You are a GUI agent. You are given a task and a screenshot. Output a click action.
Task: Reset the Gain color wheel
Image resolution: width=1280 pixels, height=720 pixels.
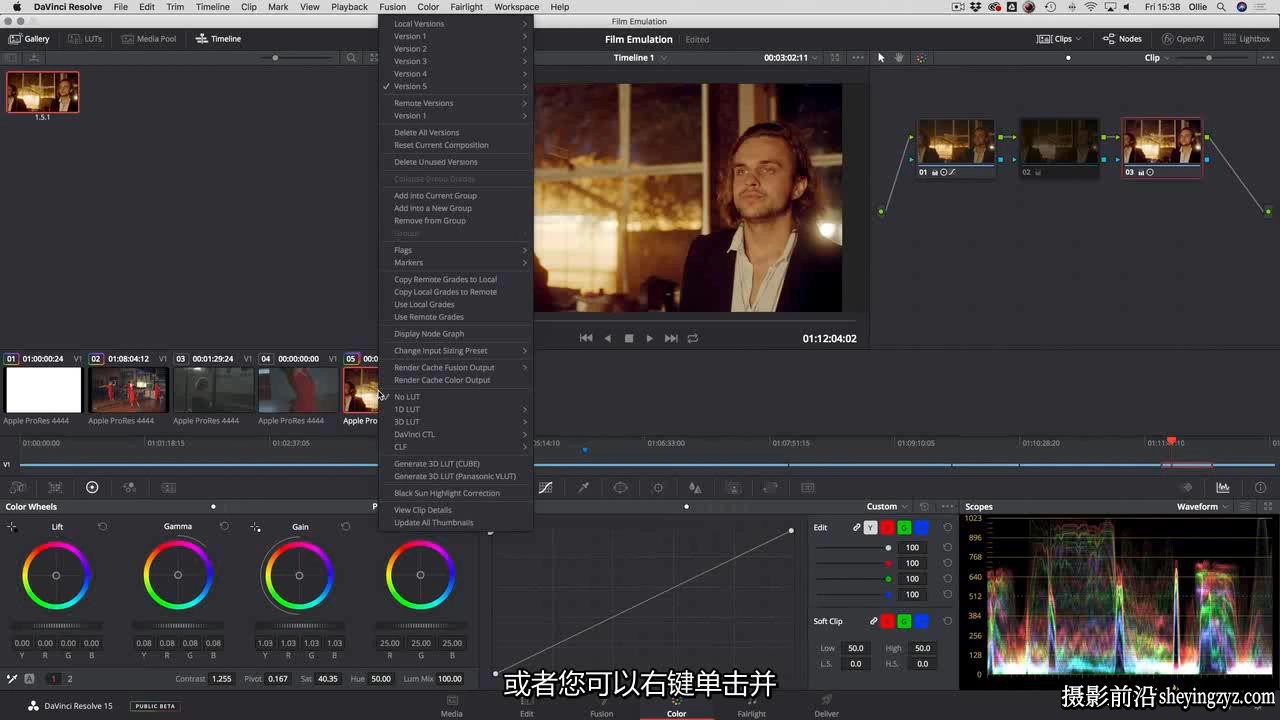click(x=346, y=526)
